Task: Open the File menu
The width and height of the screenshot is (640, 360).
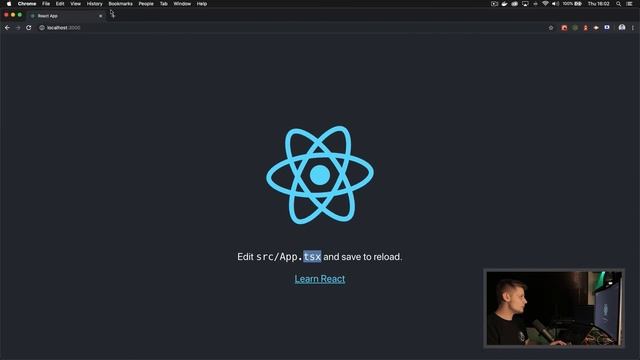Action: pos(46,4)
